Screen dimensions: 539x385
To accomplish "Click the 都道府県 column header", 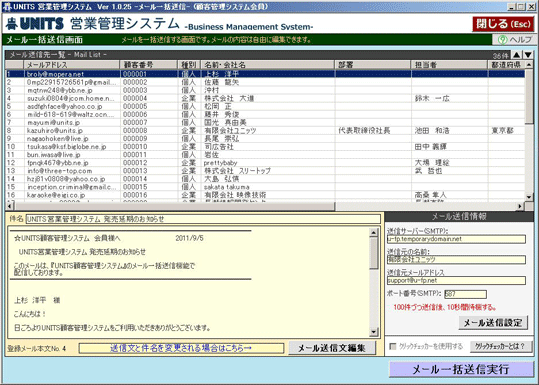I will pos(506,65).
